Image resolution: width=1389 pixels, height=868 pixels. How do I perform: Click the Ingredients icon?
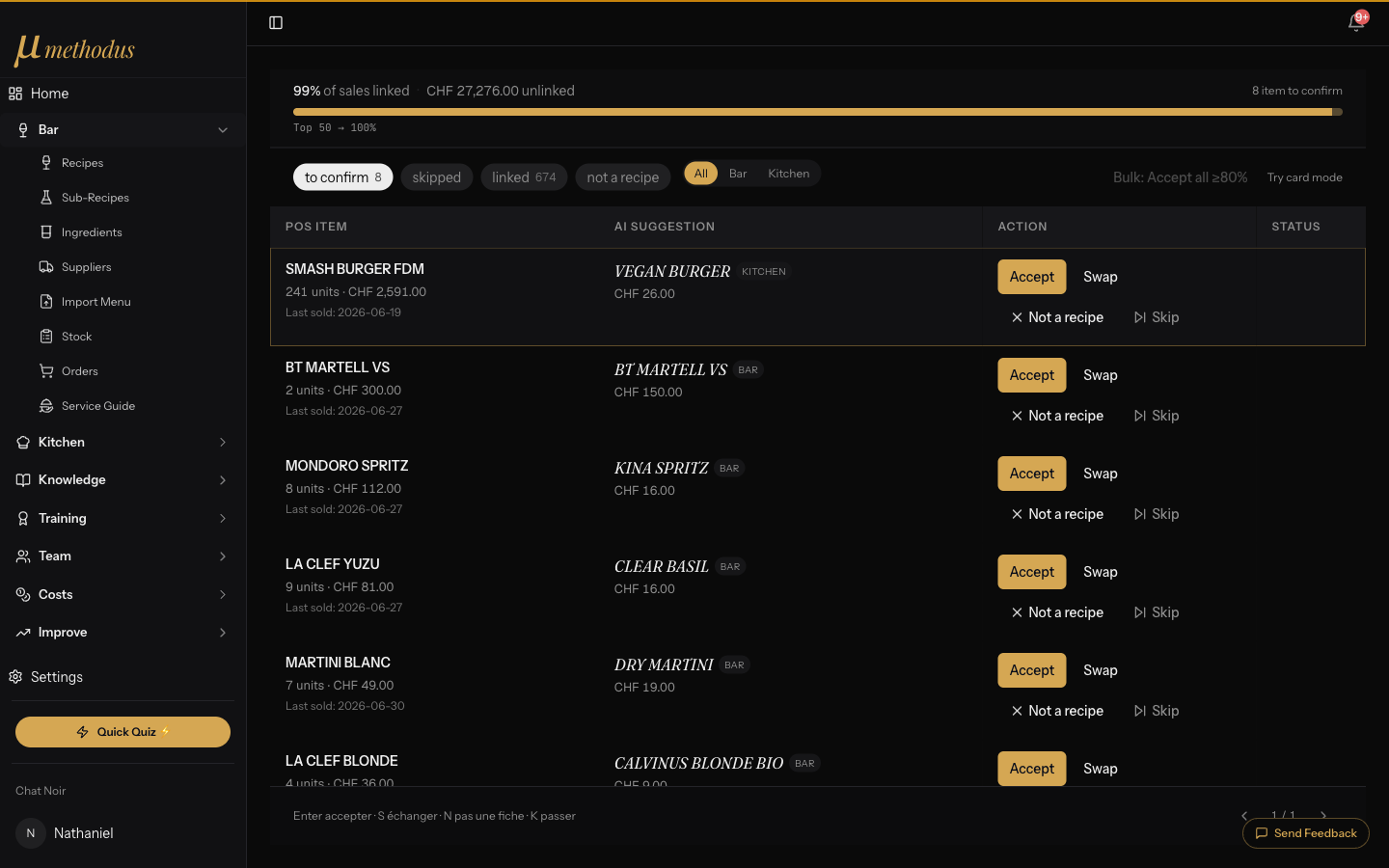coord(46,232)
